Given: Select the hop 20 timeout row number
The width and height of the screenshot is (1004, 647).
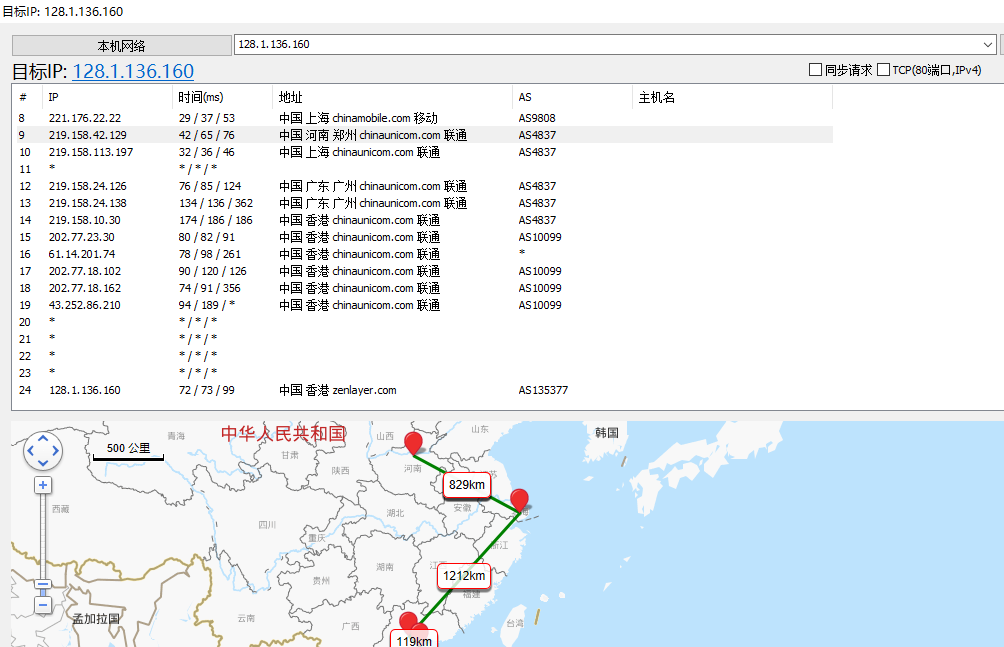Looking at the screenshot, I should (25, 322).
